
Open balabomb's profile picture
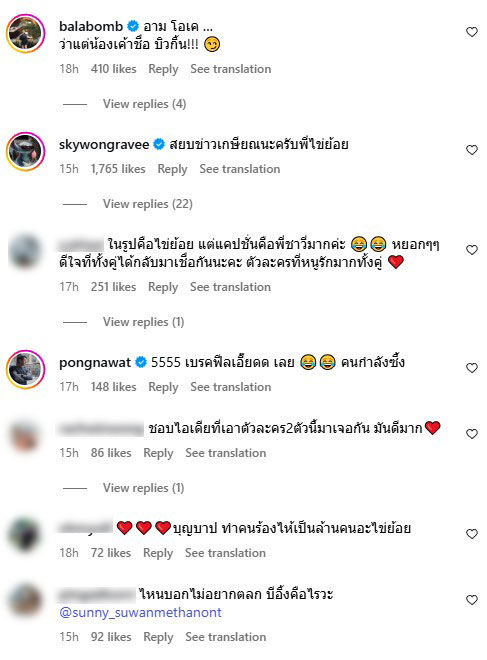tap(25, 34)
